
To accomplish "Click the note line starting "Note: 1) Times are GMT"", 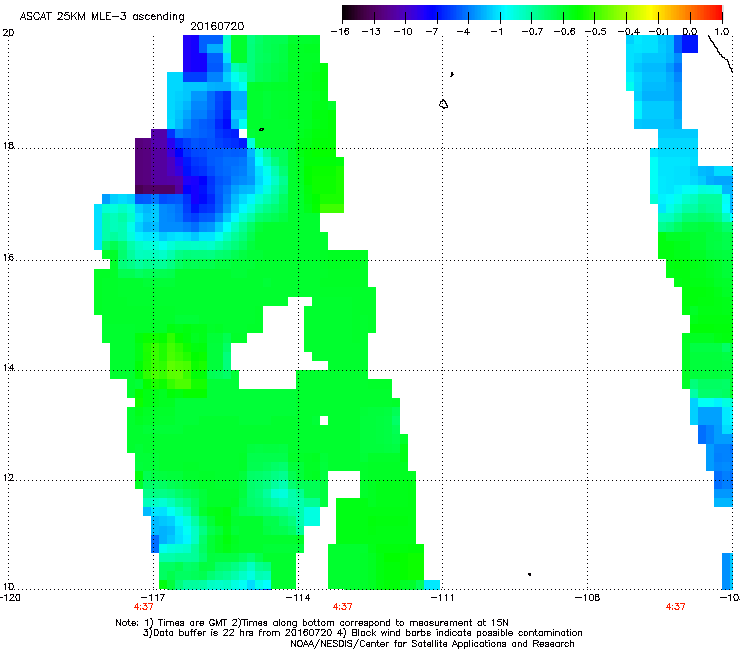I will point(312,623).
